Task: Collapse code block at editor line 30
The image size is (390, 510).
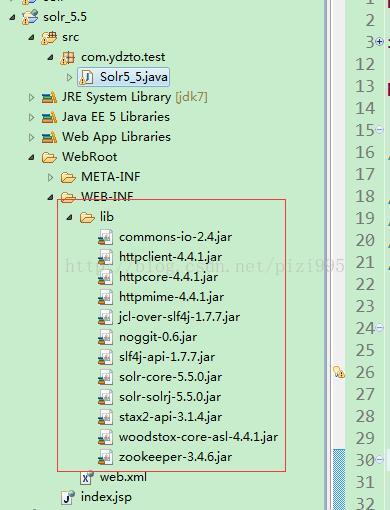Action: click(379, 460)
